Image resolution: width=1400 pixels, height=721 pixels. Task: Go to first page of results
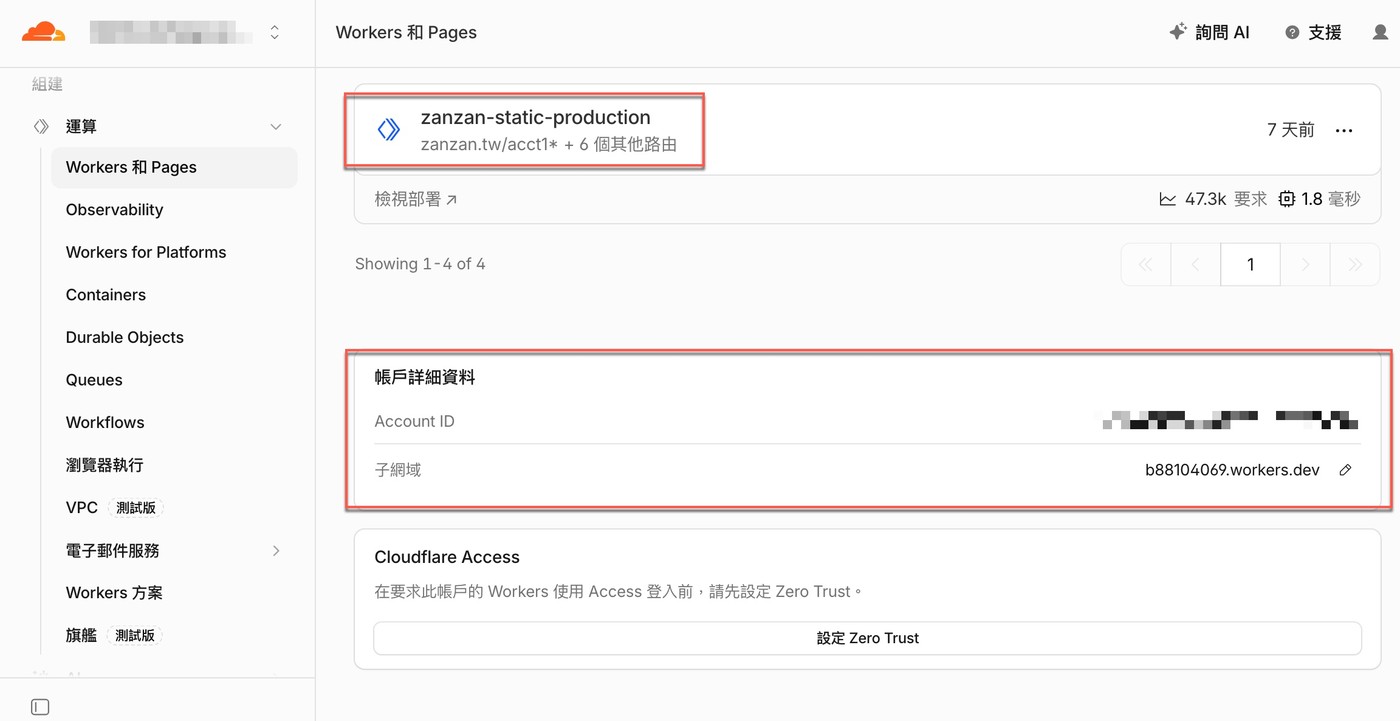(x=1146, y=265)
